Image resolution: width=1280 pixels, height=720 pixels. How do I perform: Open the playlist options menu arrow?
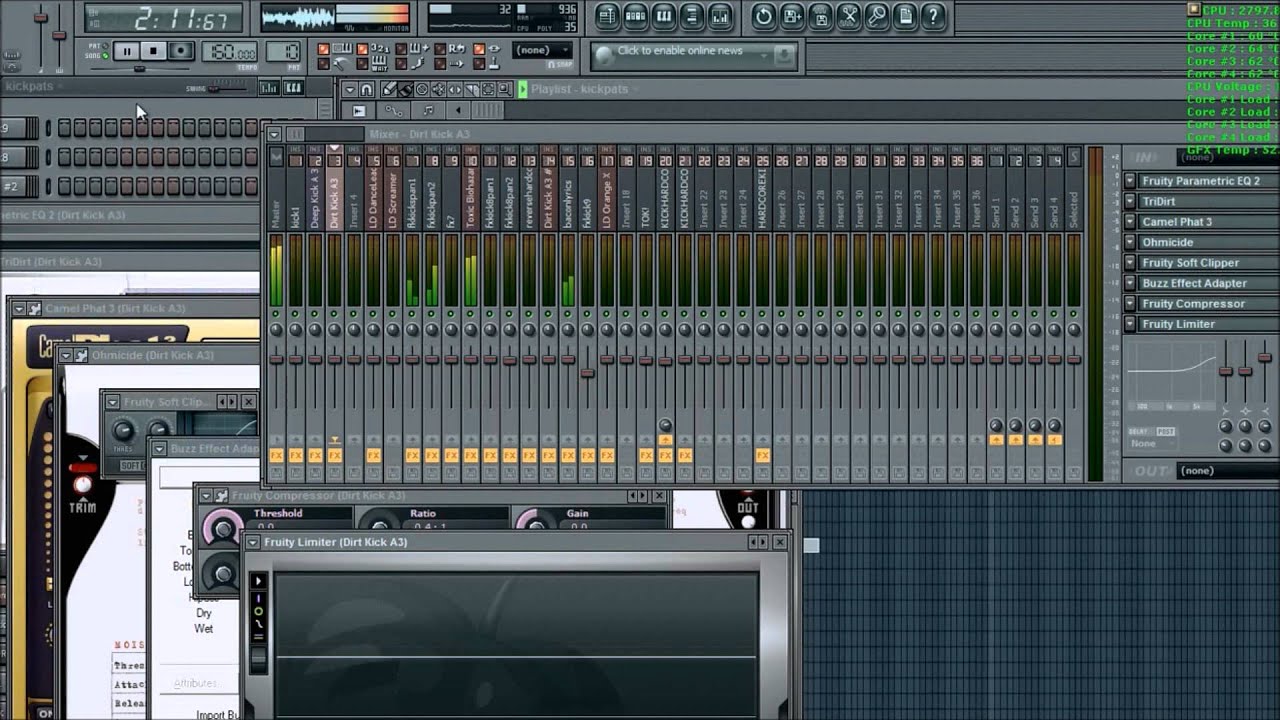[350, 89]
